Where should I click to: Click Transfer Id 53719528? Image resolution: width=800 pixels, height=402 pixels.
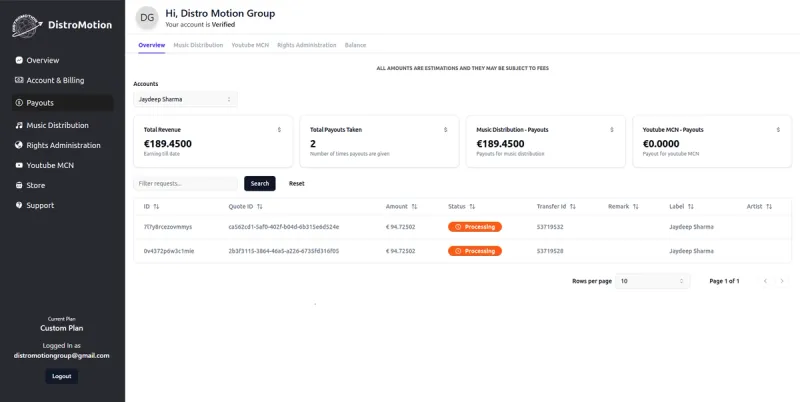(550, 251)
